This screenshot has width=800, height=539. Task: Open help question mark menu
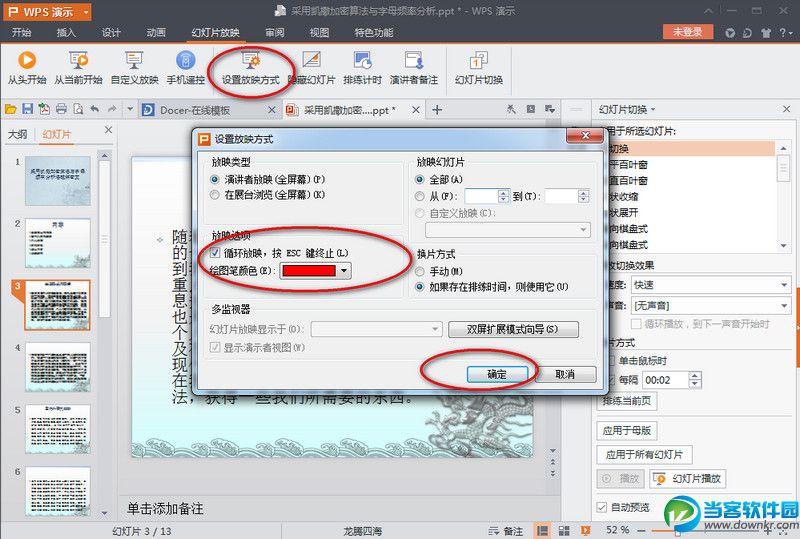pyautogui.click(x=785, y=33)
